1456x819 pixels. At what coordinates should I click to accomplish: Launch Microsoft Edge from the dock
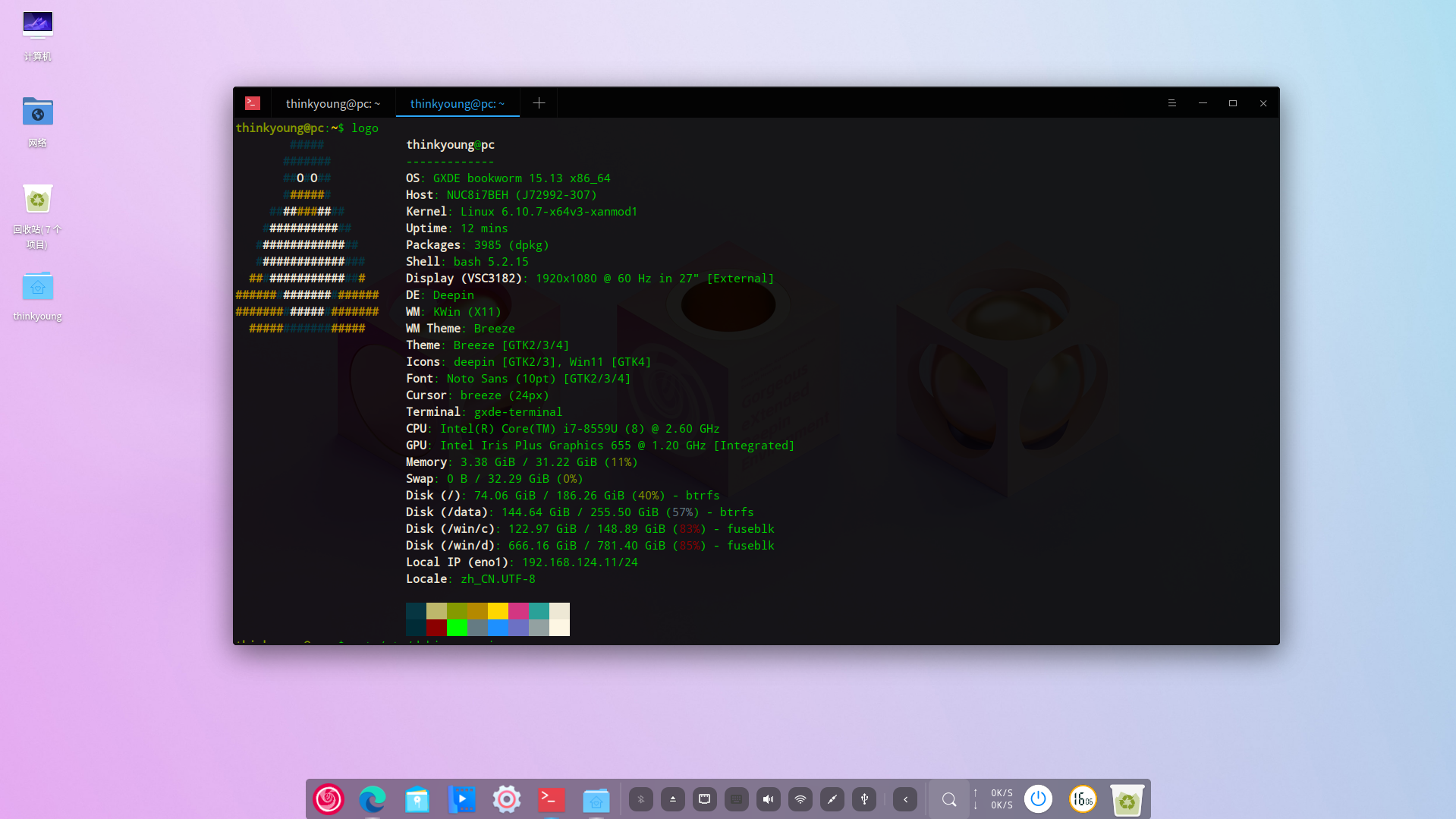pos(373,799)
